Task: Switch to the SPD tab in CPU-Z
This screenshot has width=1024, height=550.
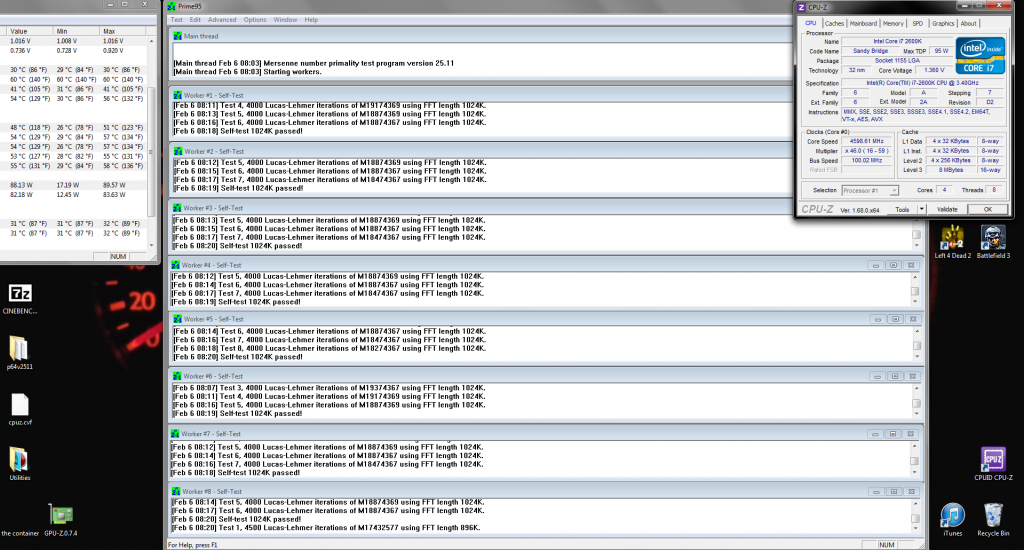Action: pos(918,24)
